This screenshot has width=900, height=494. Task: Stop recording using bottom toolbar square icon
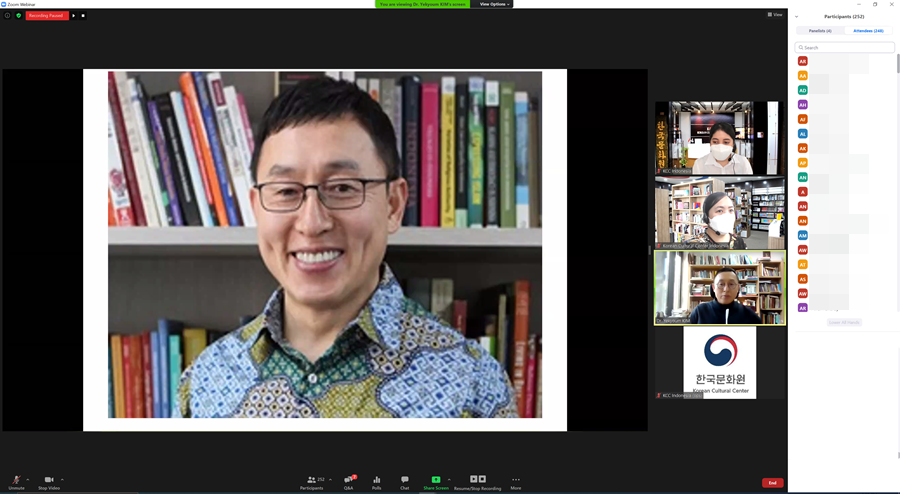483,479
